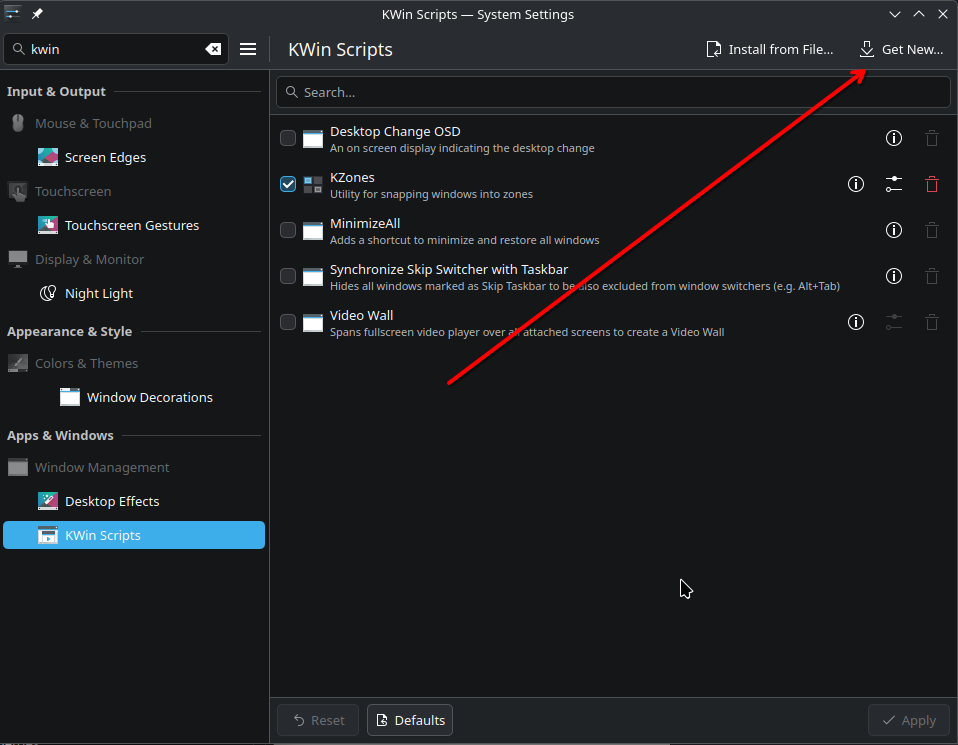This screenshot has width=958, height=745.
Task: Show info for Video Wall script
Action: (855, 322)
